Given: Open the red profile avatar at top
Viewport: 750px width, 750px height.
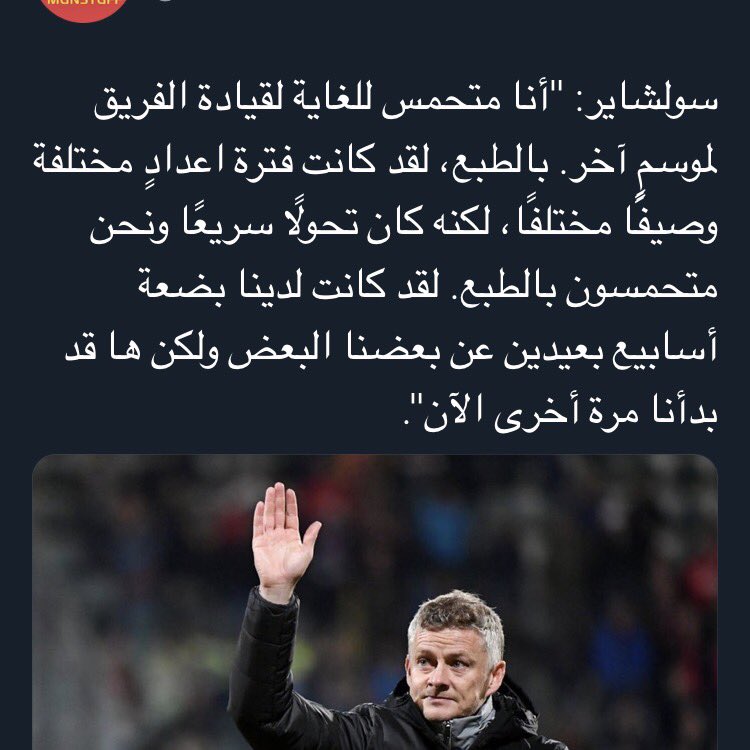Looking at the screenshot, I should click(84, 7).
